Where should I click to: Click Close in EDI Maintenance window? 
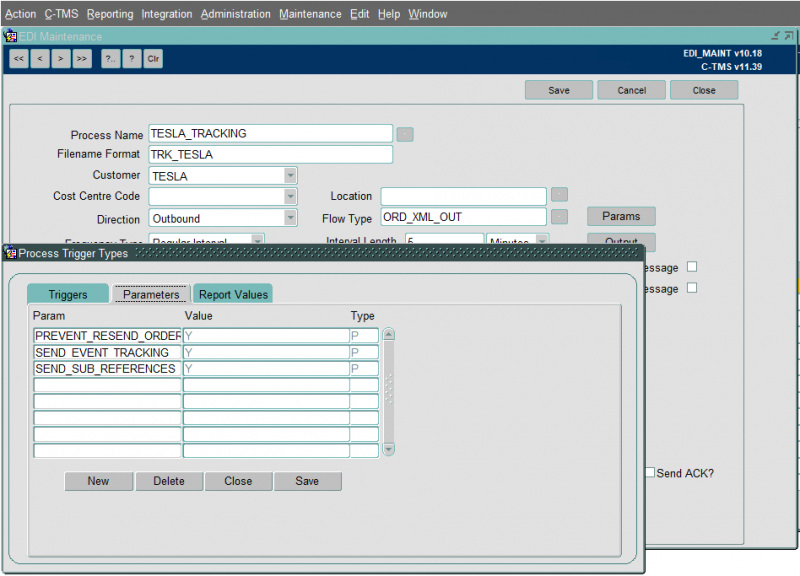point(704,90)
